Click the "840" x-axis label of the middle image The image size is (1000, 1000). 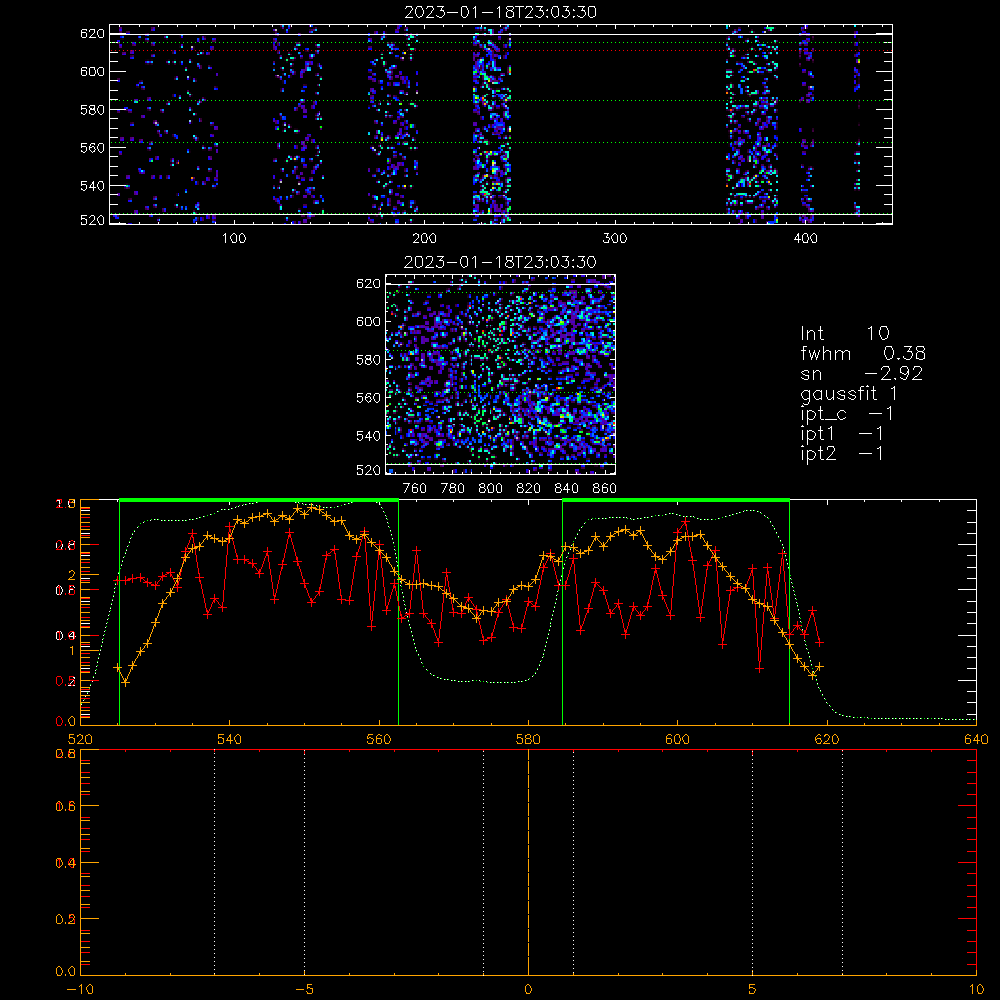click(566, 489)
